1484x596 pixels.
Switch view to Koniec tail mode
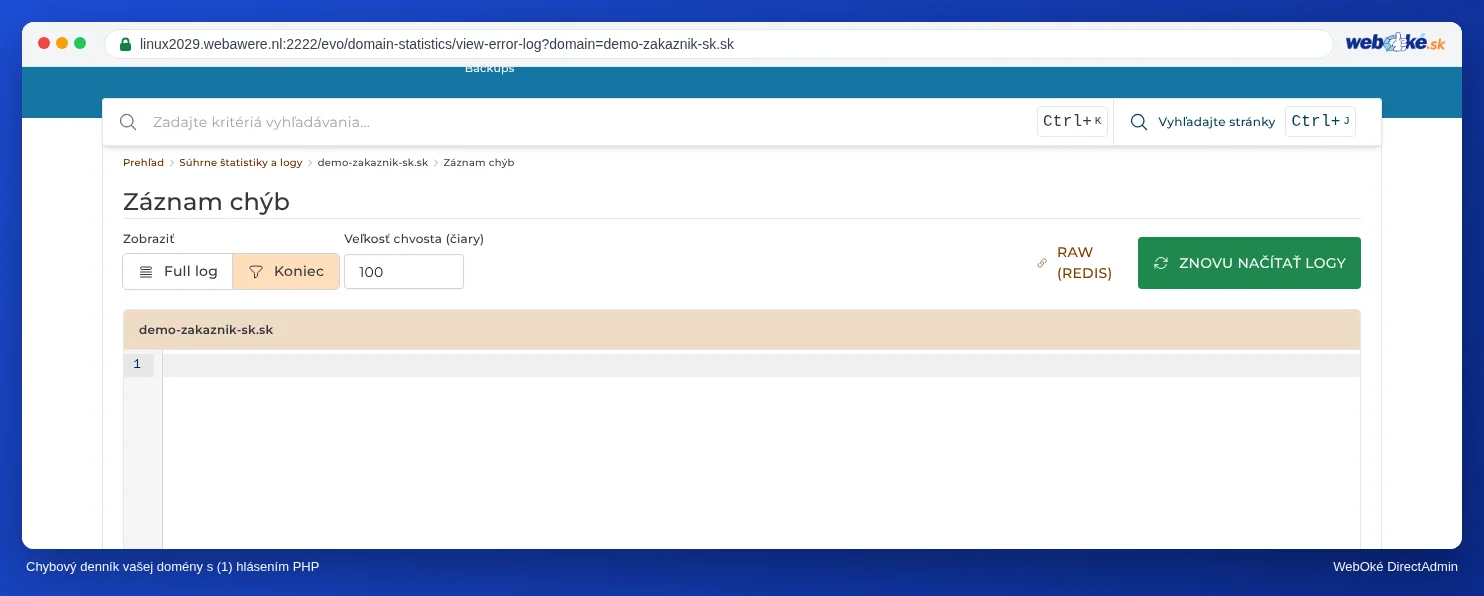click(x=286, y=271)
